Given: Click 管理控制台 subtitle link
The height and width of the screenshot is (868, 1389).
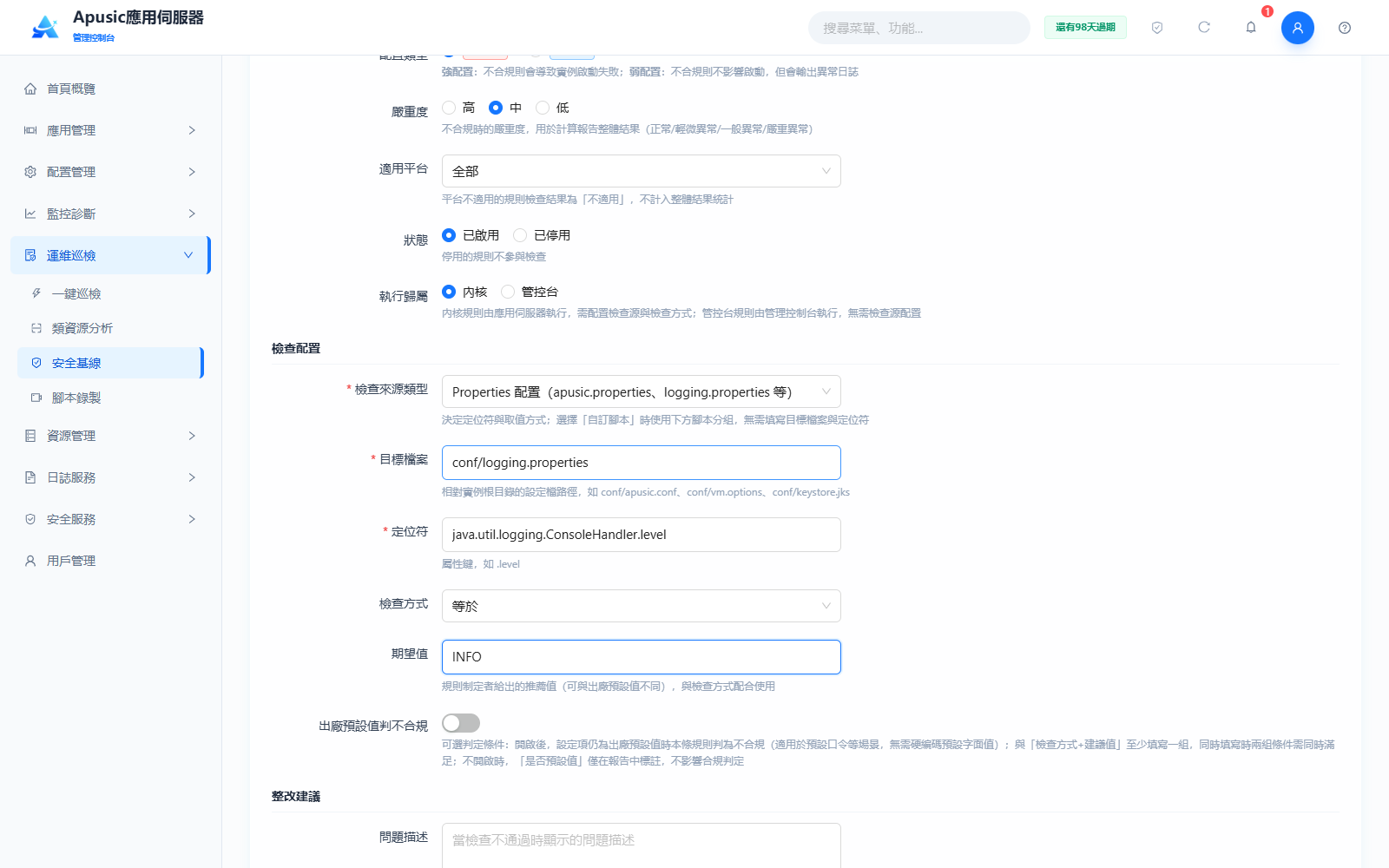Looking at the screenshot, I should click(94, 37).
